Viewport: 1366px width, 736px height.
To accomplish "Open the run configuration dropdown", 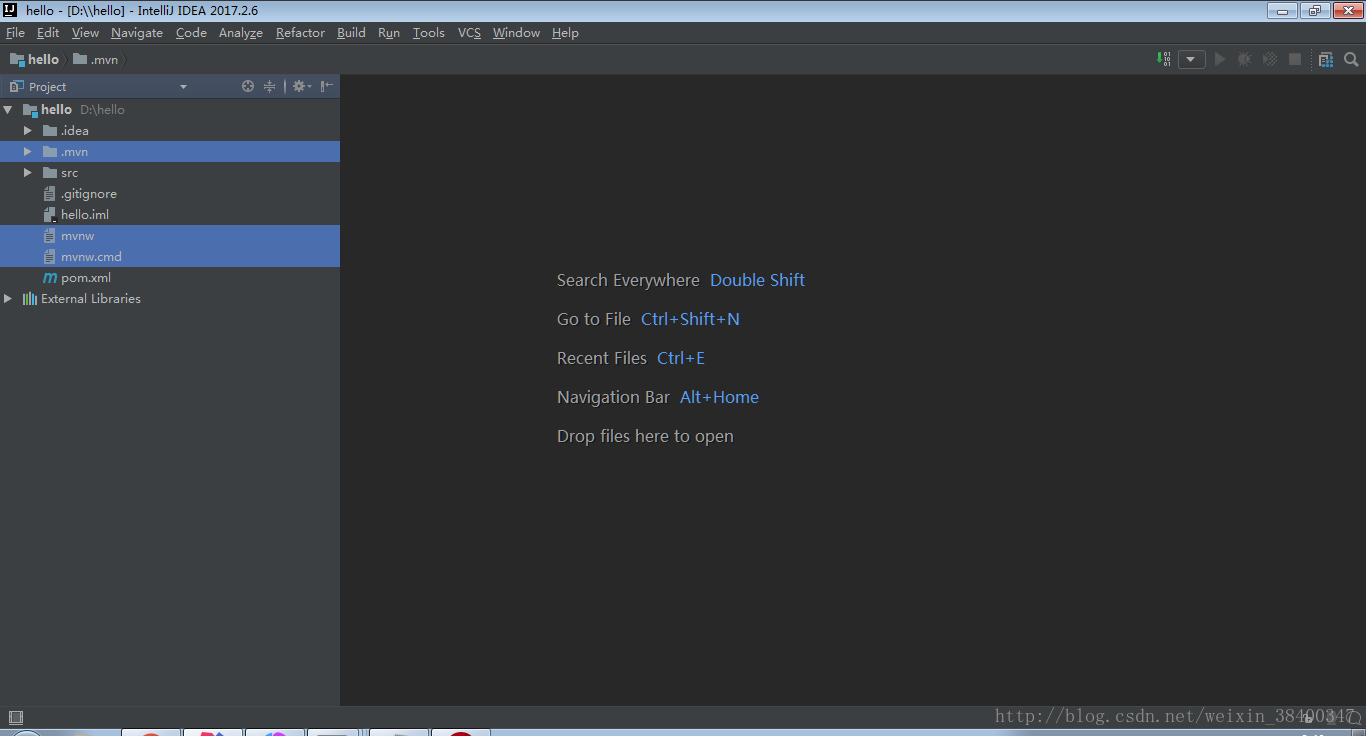I will [x=1191, y=59].
